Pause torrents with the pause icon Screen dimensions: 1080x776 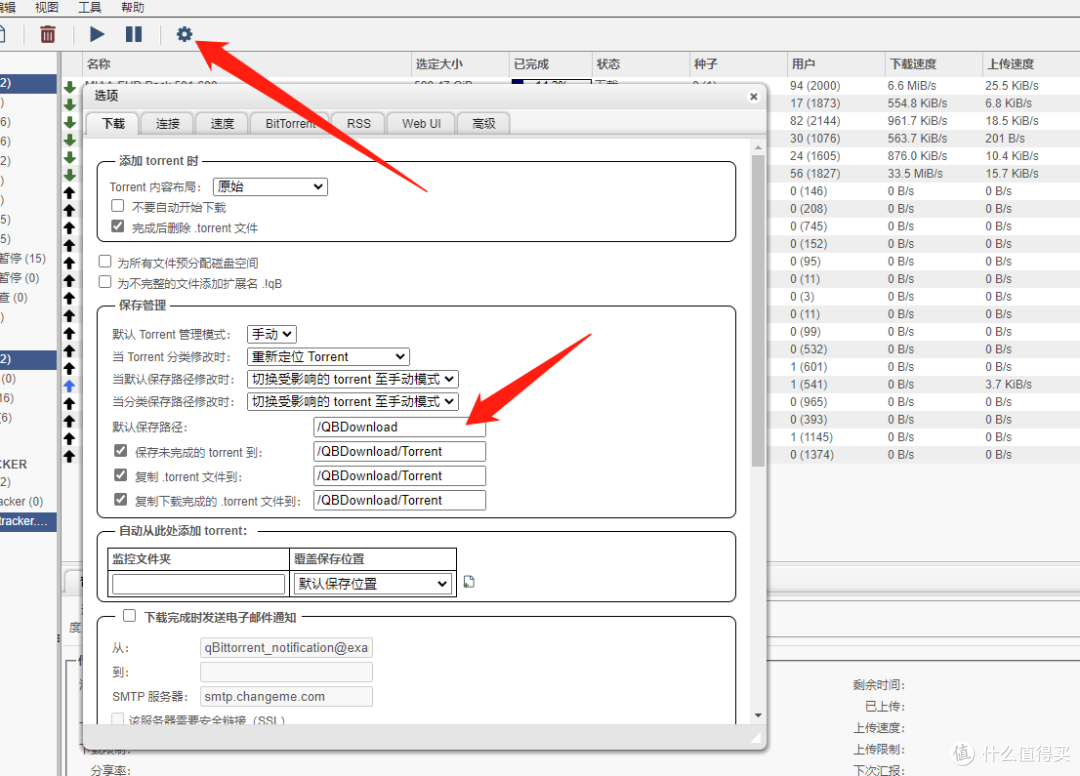tap(135, 34)
